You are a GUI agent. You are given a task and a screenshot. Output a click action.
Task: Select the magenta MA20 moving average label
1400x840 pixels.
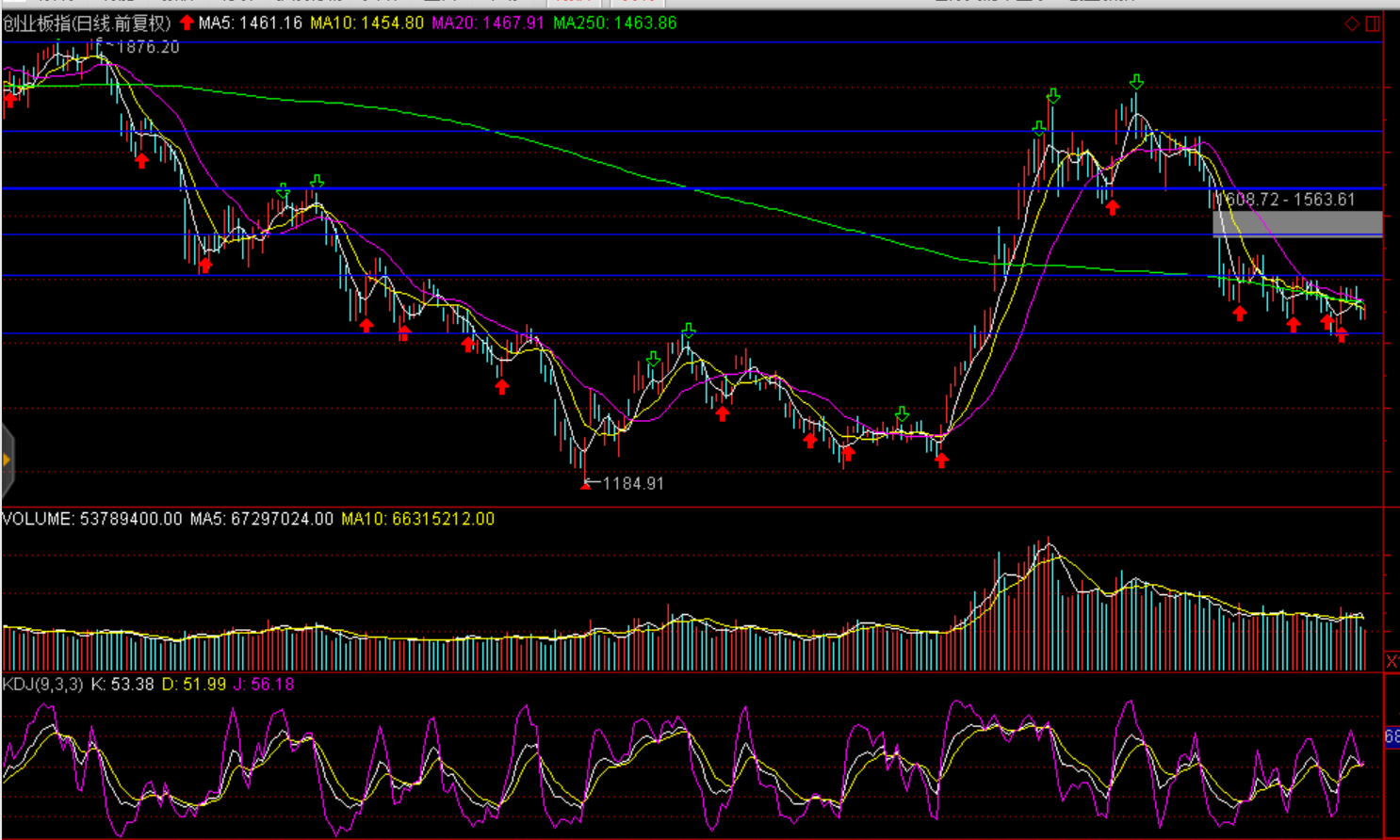pos(487,23)
